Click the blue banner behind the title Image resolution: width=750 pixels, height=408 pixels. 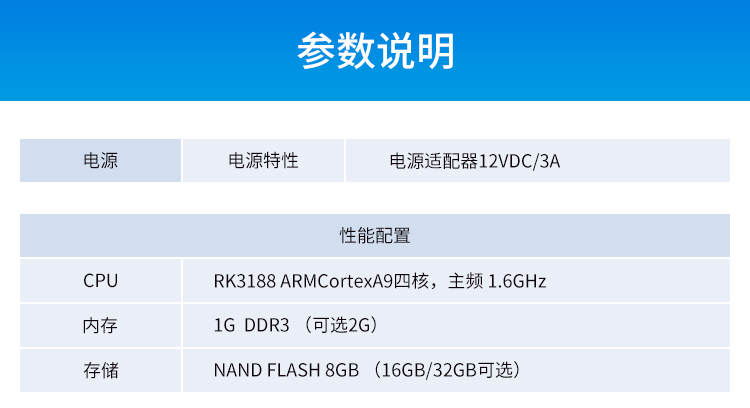(x=120, y=50)
